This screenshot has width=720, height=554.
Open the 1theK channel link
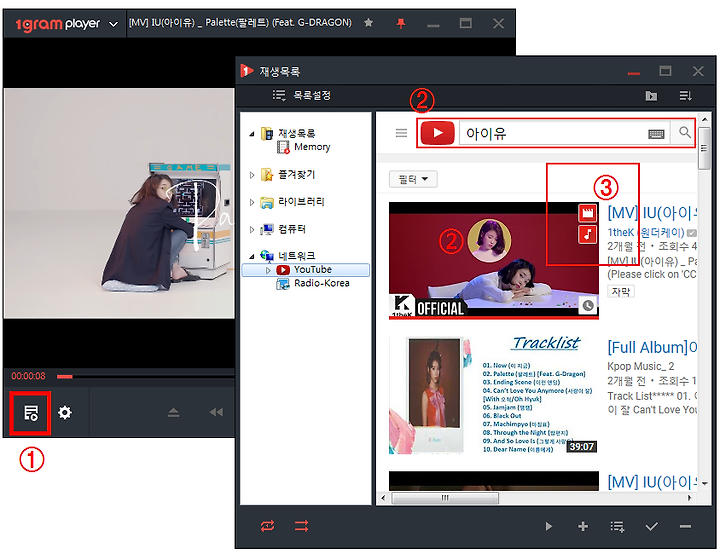(646, 233)
